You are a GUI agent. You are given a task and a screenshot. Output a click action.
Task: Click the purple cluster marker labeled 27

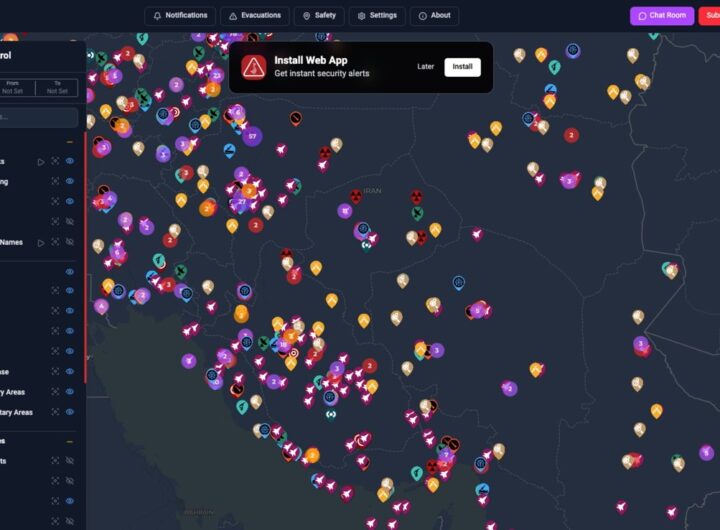[242, 201]
